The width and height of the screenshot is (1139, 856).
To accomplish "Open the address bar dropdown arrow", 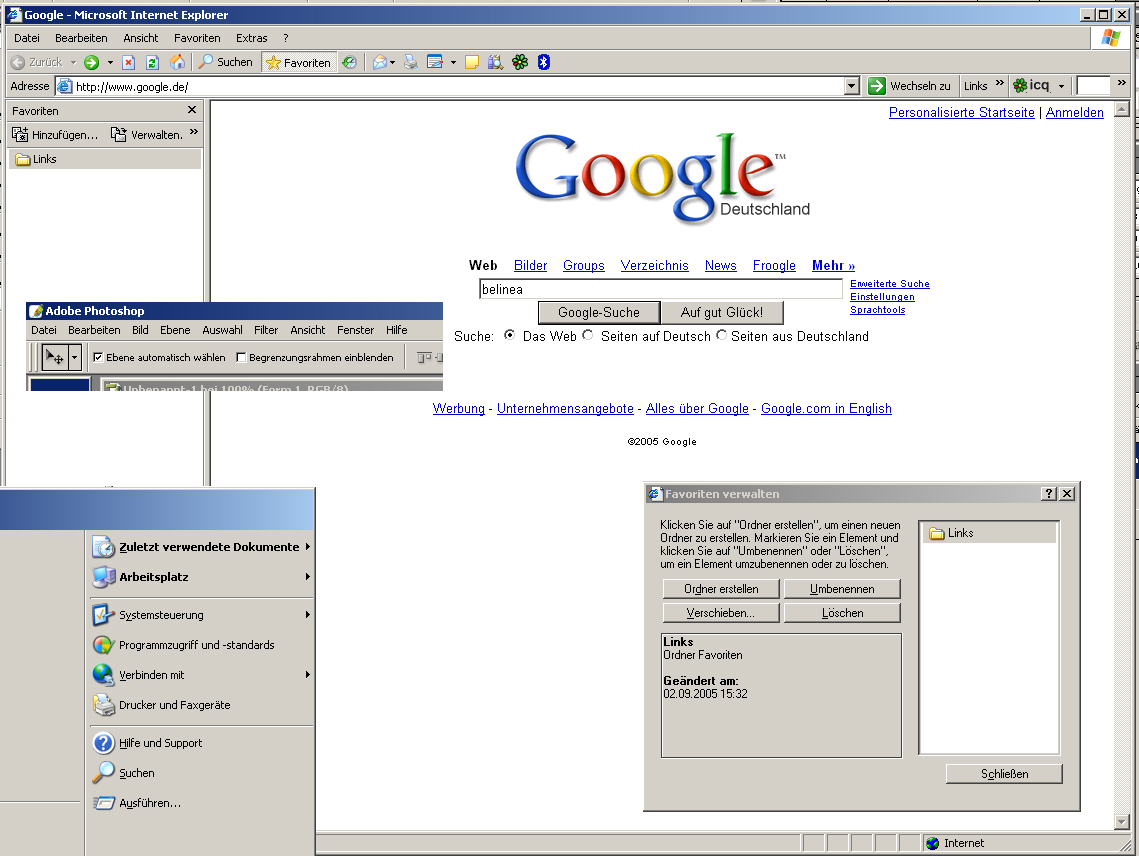I will point(851,86).
